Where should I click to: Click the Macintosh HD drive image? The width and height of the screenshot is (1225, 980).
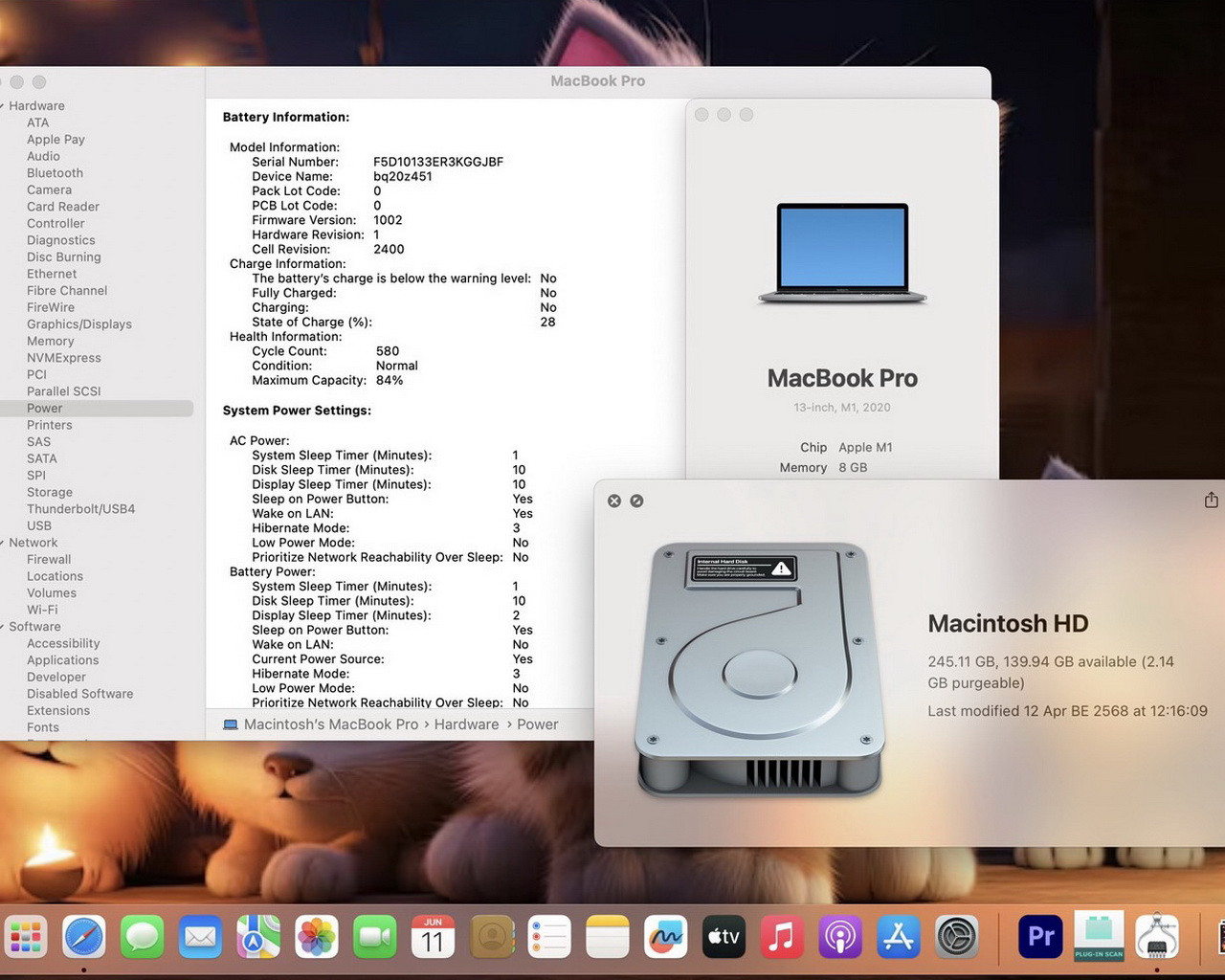(x=759, y=669)
